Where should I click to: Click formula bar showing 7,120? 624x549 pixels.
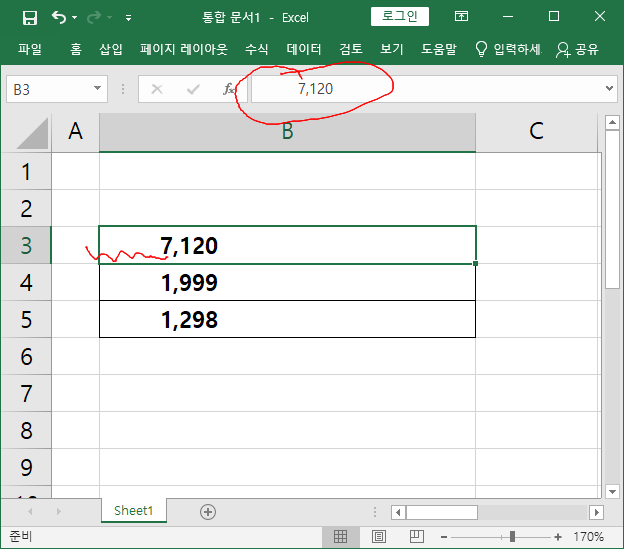point(427,89)
